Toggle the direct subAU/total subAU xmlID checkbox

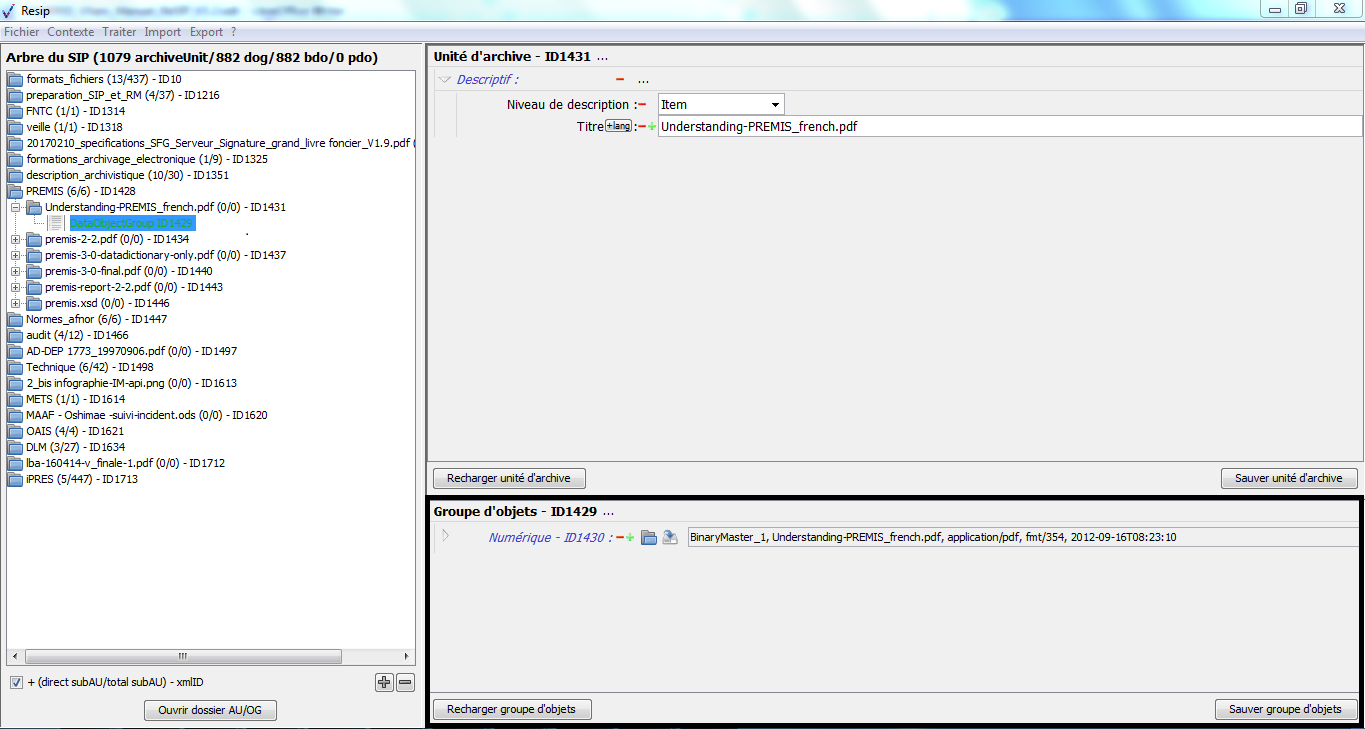[x=16, y=683]
